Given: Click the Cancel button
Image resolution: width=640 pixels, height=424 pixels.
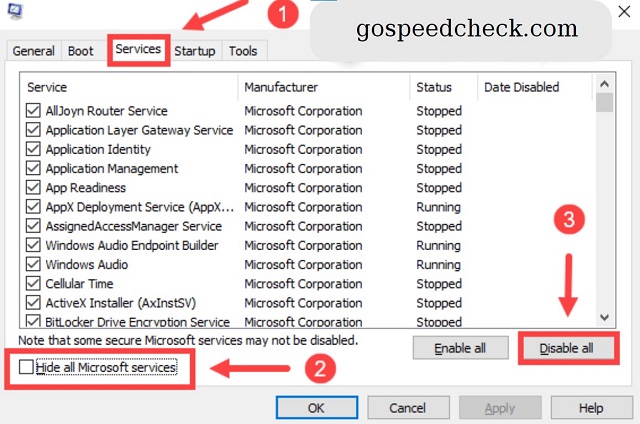Looking at the screenshot, I should point(408,408).
